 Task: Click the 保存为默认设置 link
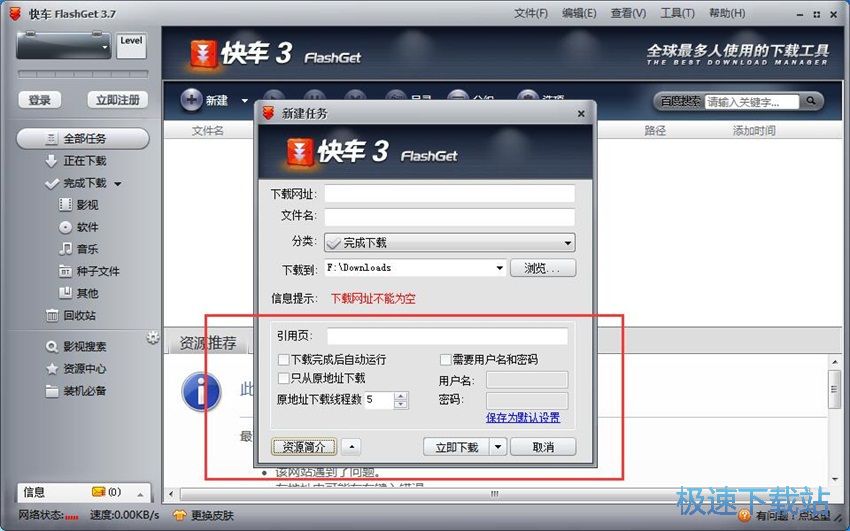pyautogui.click(x=523, y=418)
